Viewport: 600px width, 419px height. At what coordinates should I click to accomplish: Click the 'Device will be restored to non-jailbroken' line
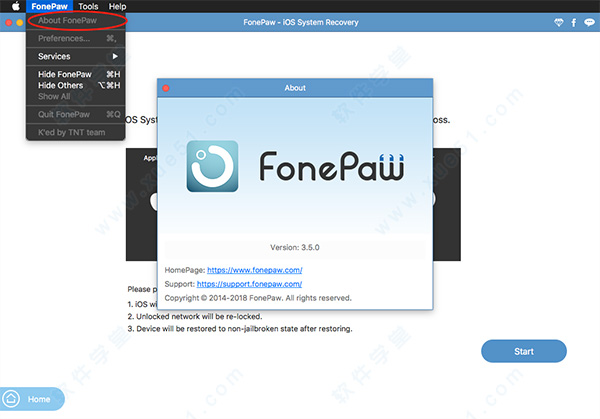(240, 329)
